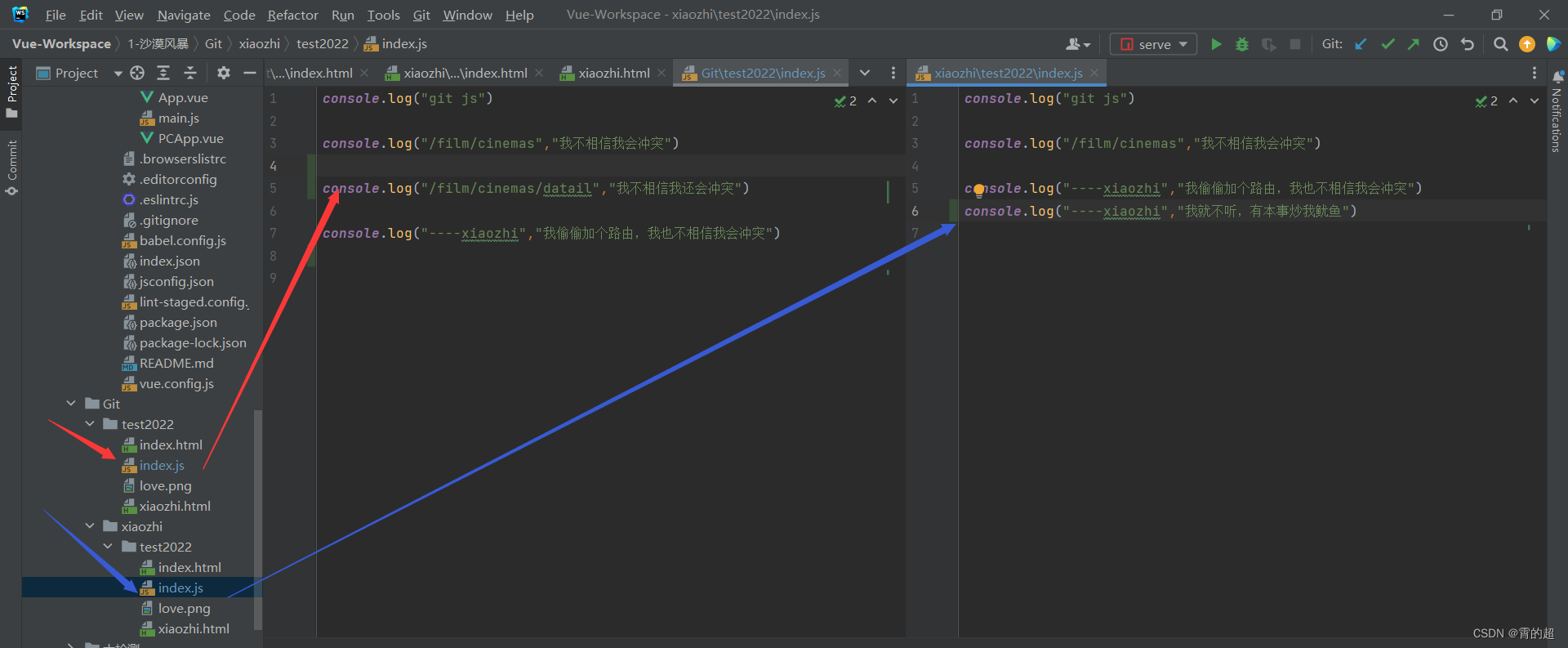
Task: Show Git history with the clock icon
Action: pyautogui.click(x=1441, y=44)
